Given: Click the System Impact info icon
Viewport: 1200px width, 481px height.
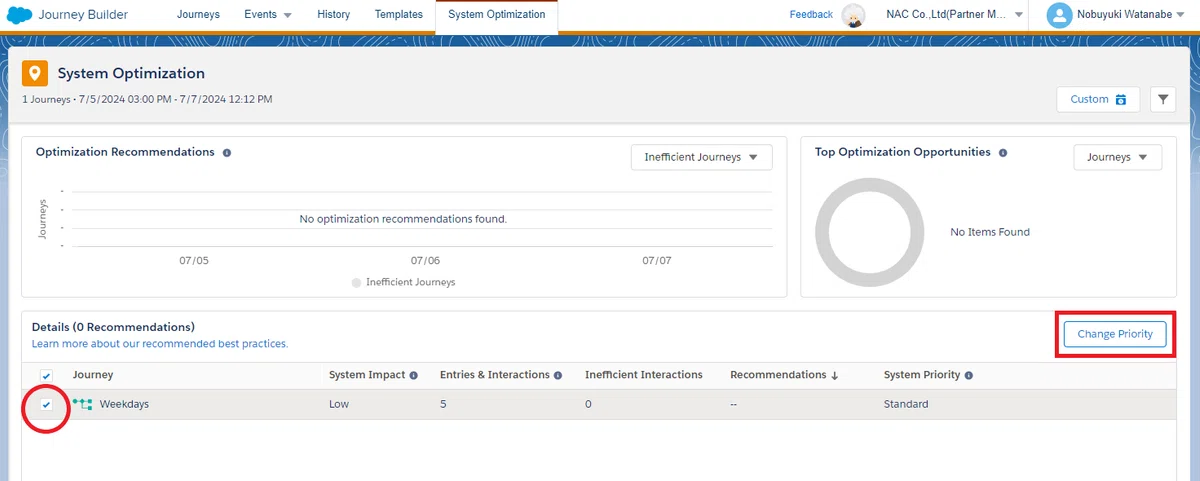Looking at the screenshot, I should [x=413, y=375].
